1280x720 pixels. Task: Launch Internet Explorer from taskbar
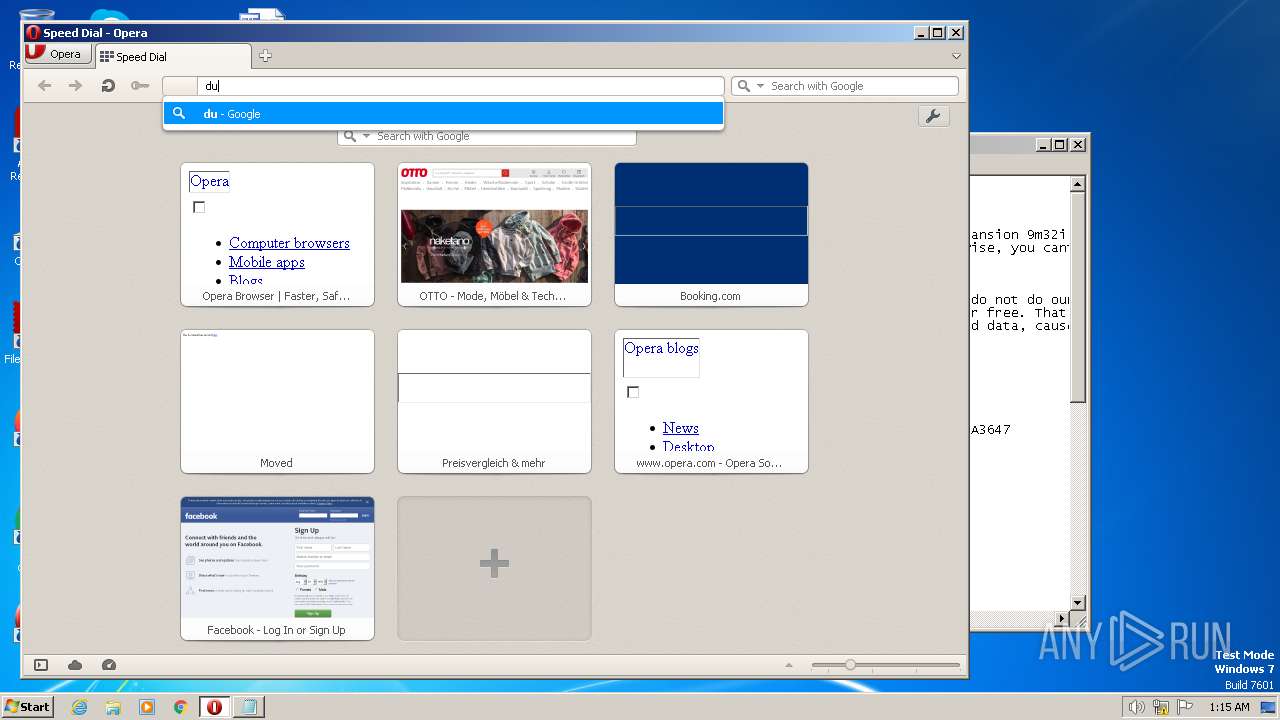click(x=79, y=707)
